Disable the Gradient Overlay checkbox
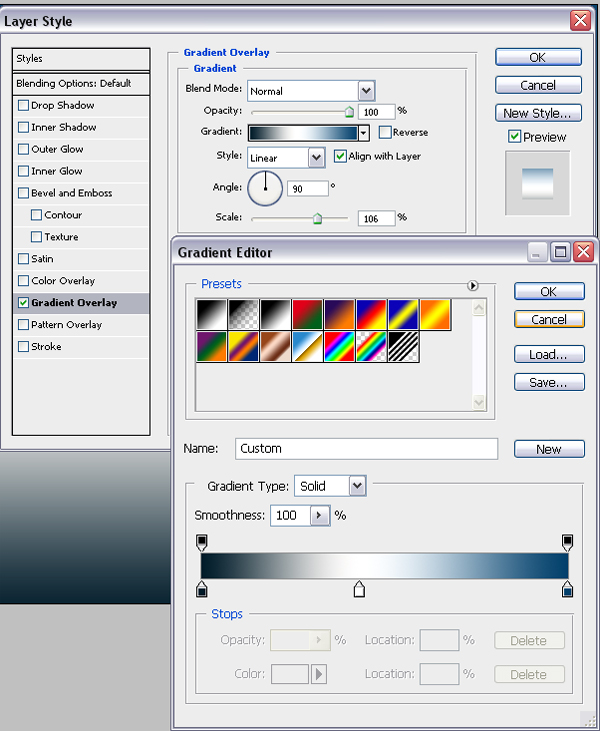 (23, 303)
